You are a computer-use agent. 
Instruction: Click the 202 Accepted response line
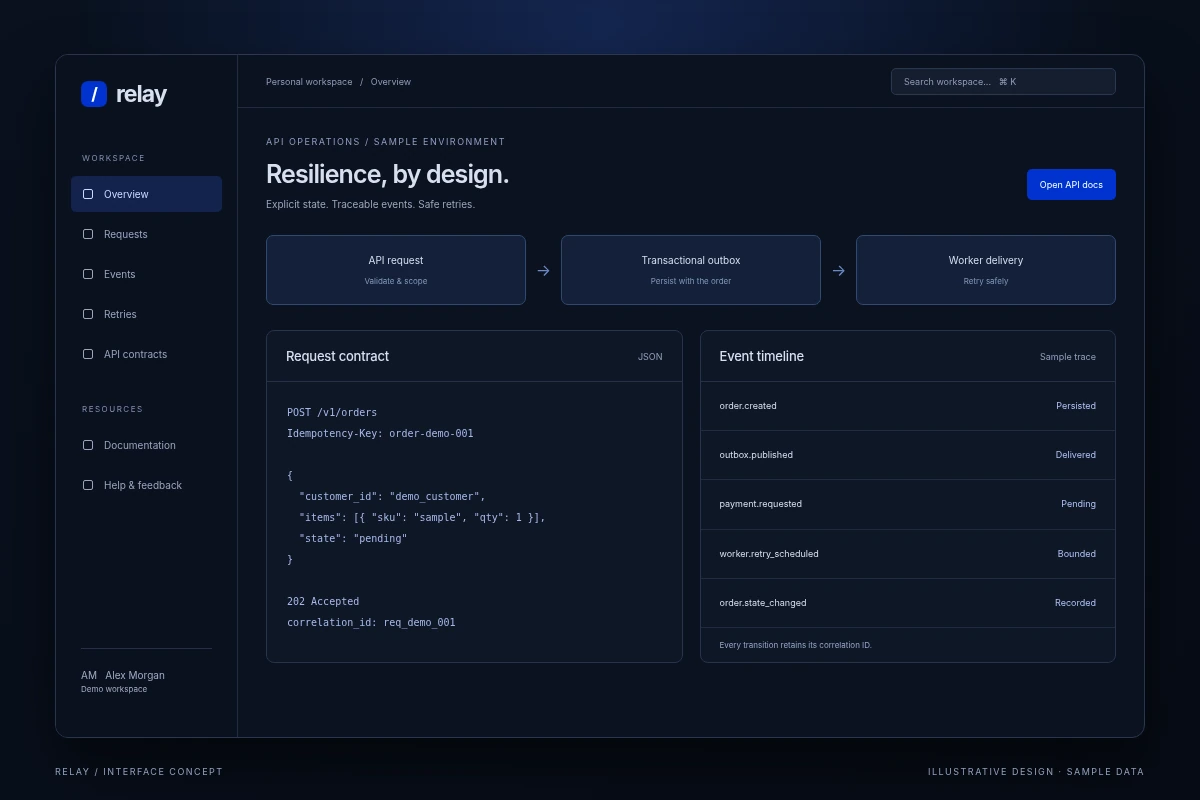[323, 602]
